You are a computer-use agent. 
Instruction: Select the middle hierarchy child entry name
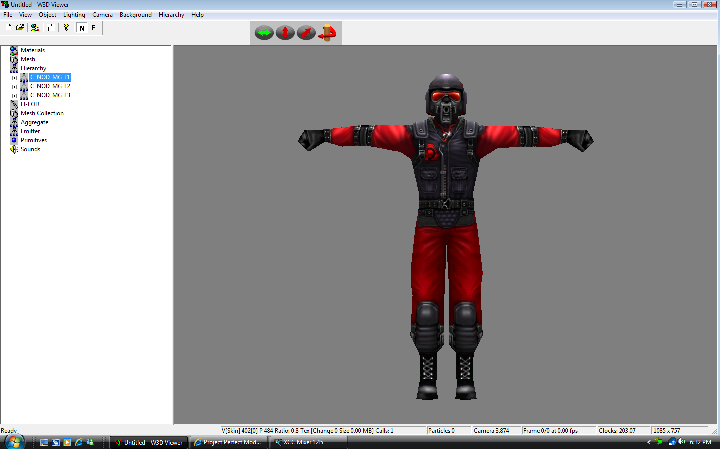pos(50,86)
